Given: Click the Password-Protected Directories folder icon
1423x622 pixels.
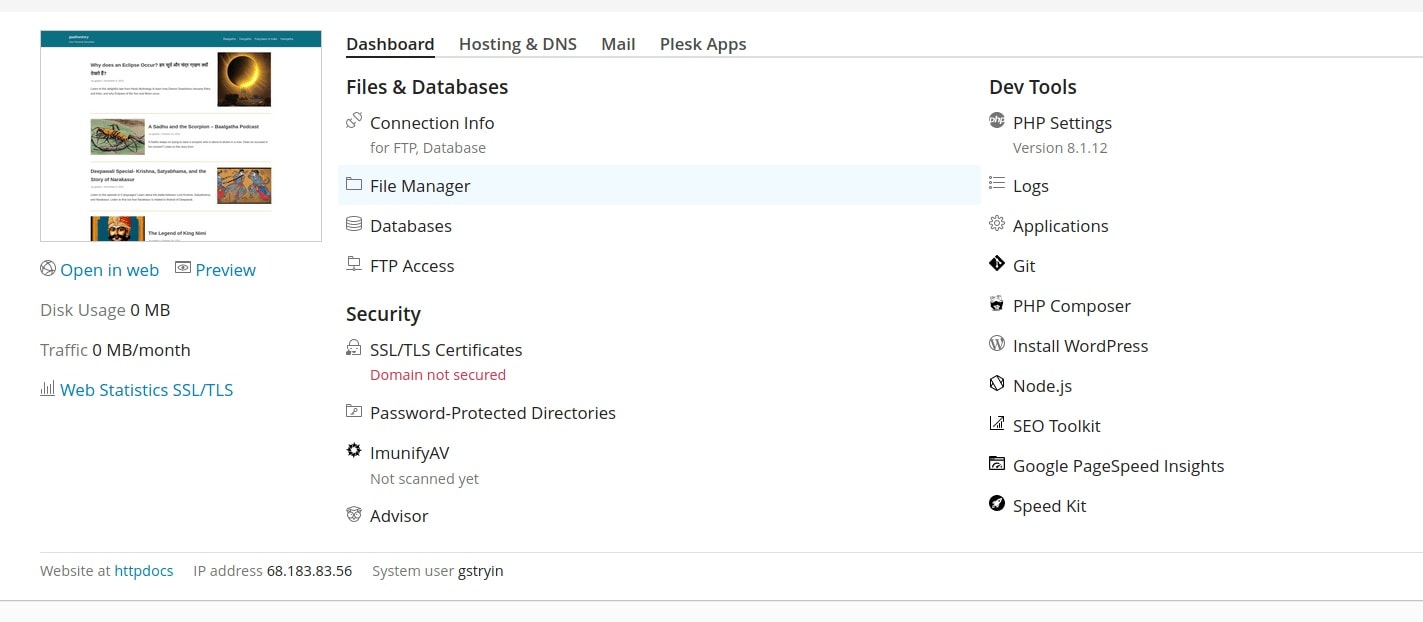Looking at the screenshot, I should coord(353,411).
